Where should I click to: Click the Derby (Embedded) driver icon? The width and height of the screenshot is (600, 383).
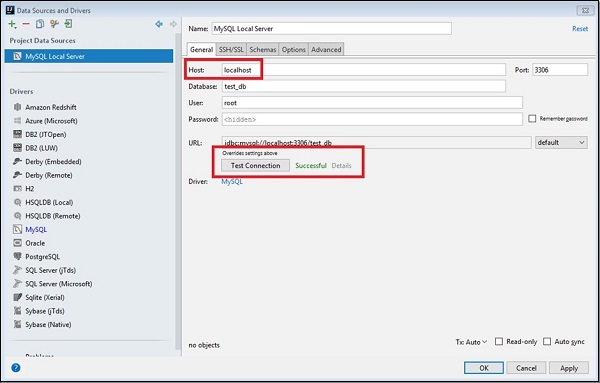point(18,161)
